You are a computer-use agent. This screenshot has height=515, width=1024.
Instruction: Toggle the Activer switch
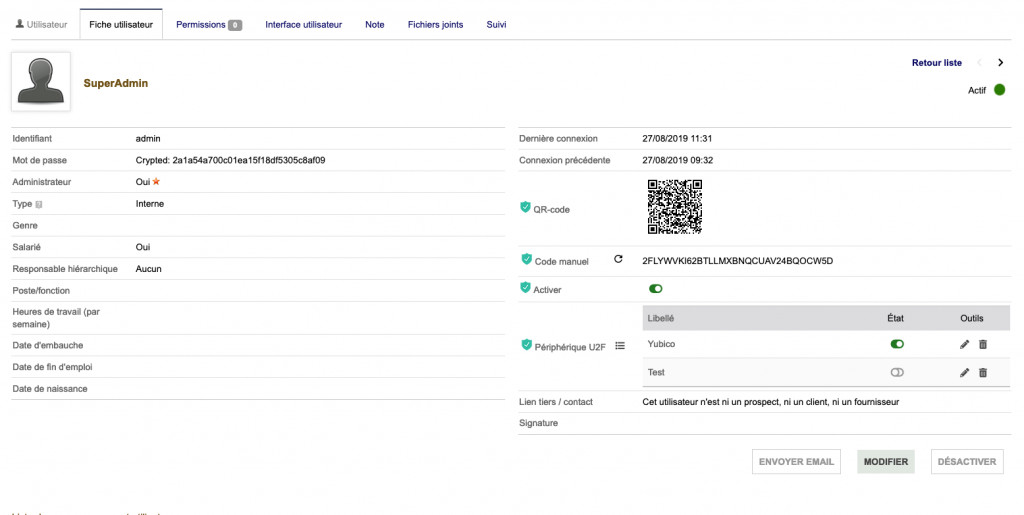656,289
